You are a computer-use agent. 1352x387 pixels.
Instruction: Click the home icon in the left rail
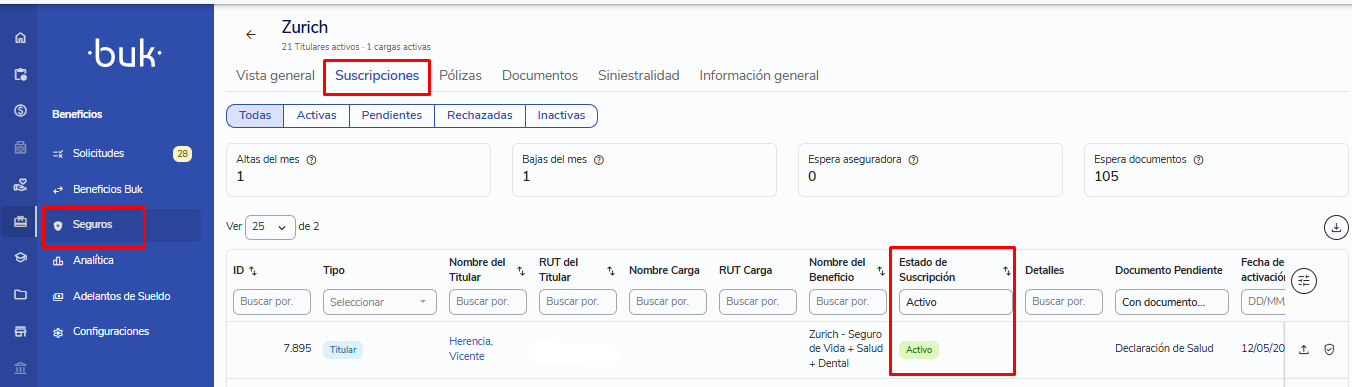(x=20, y=38)
